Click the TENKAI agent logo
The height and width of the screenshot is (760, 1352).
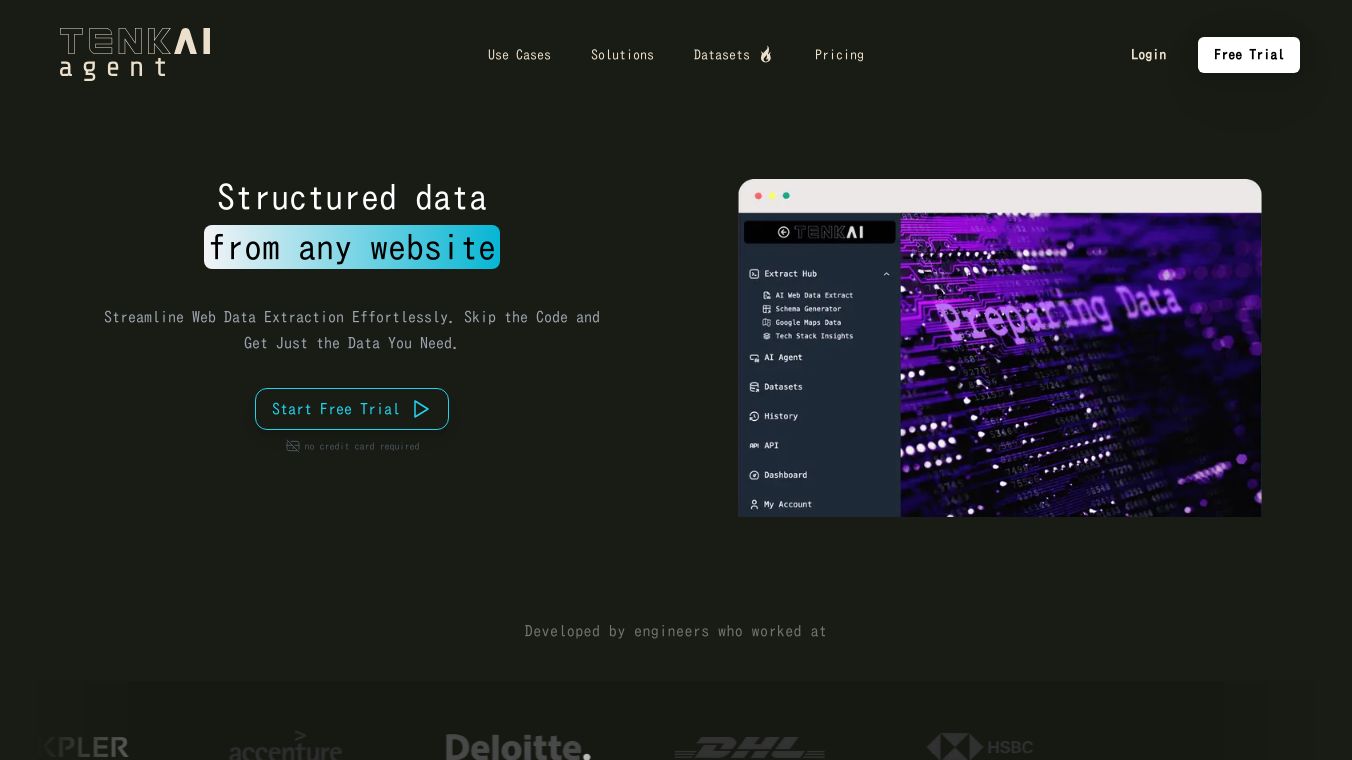coord(135,54)
